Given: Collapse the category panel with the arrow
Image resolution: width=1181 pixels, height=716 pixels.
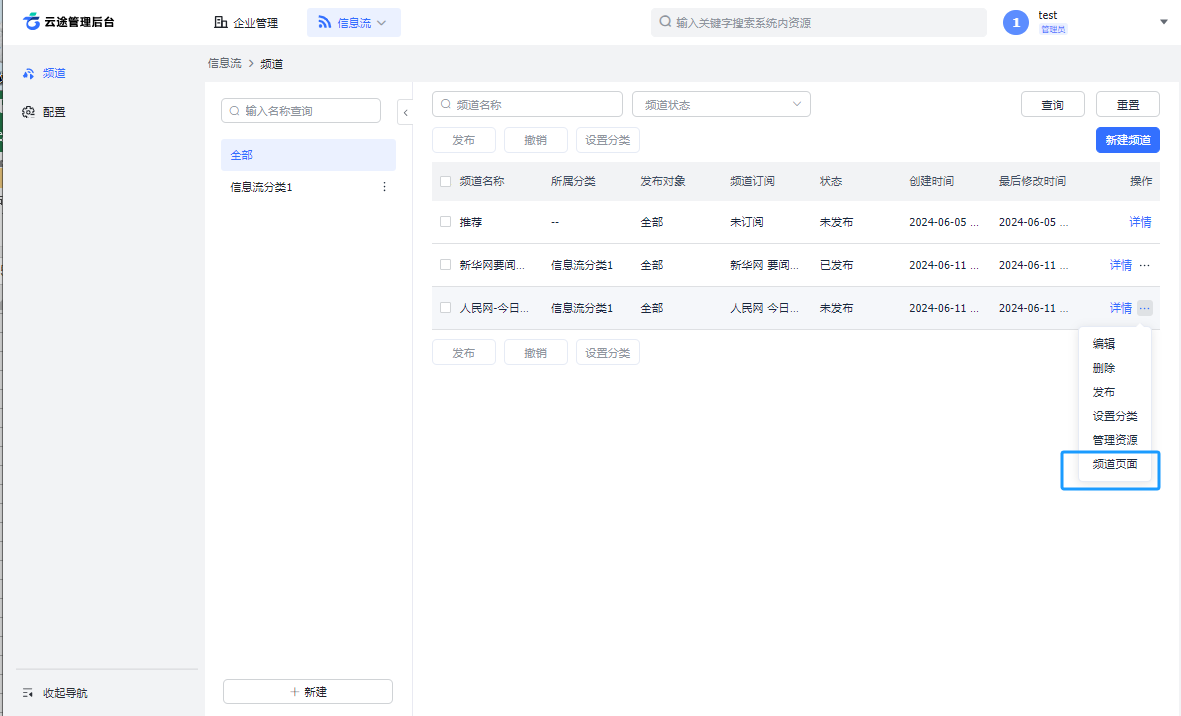Looking at the screenshot, I should click(x=405, y=112).
